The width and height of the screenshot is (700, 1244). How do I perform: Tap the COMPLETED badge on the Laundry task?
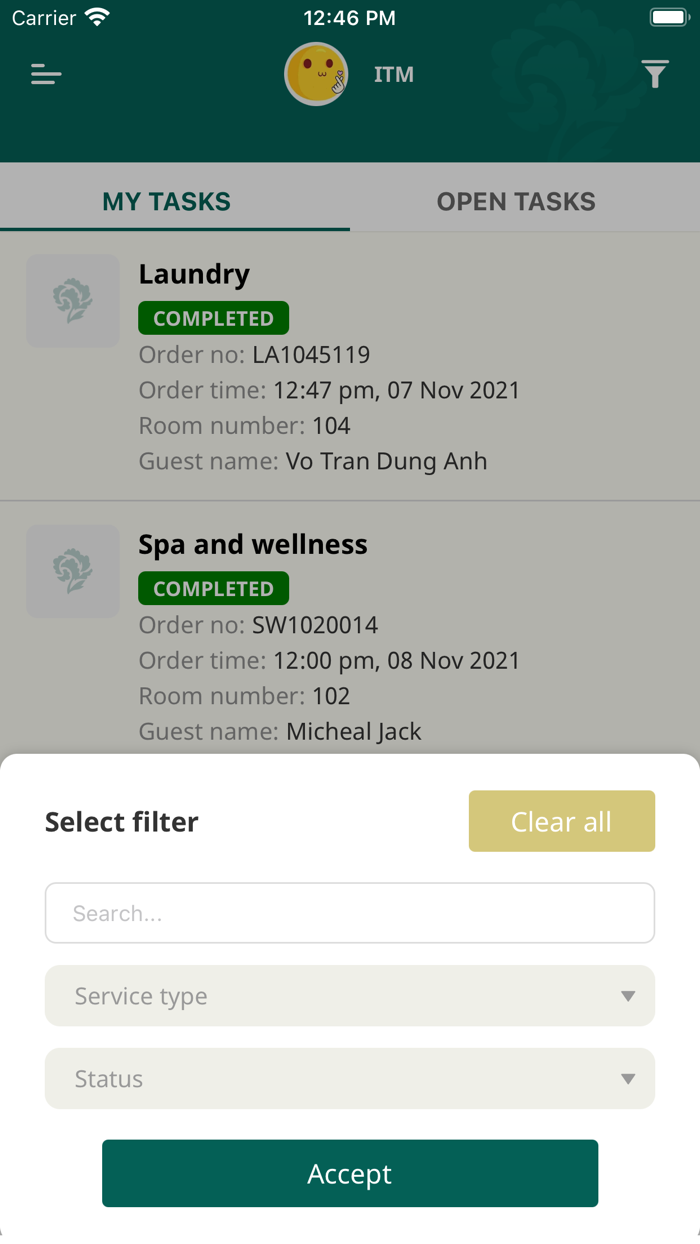213,318
